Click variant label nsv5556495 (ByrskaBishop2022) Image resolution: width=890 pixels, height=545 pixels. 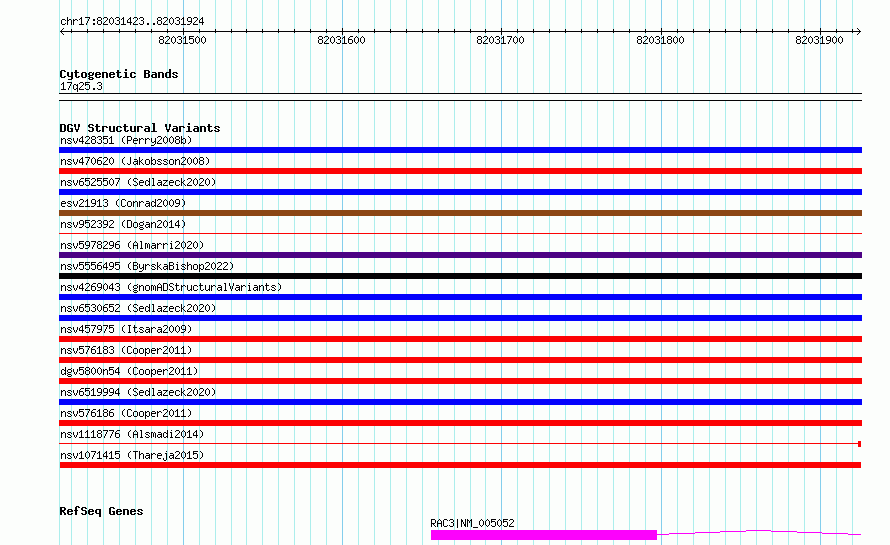click(147, 266)
